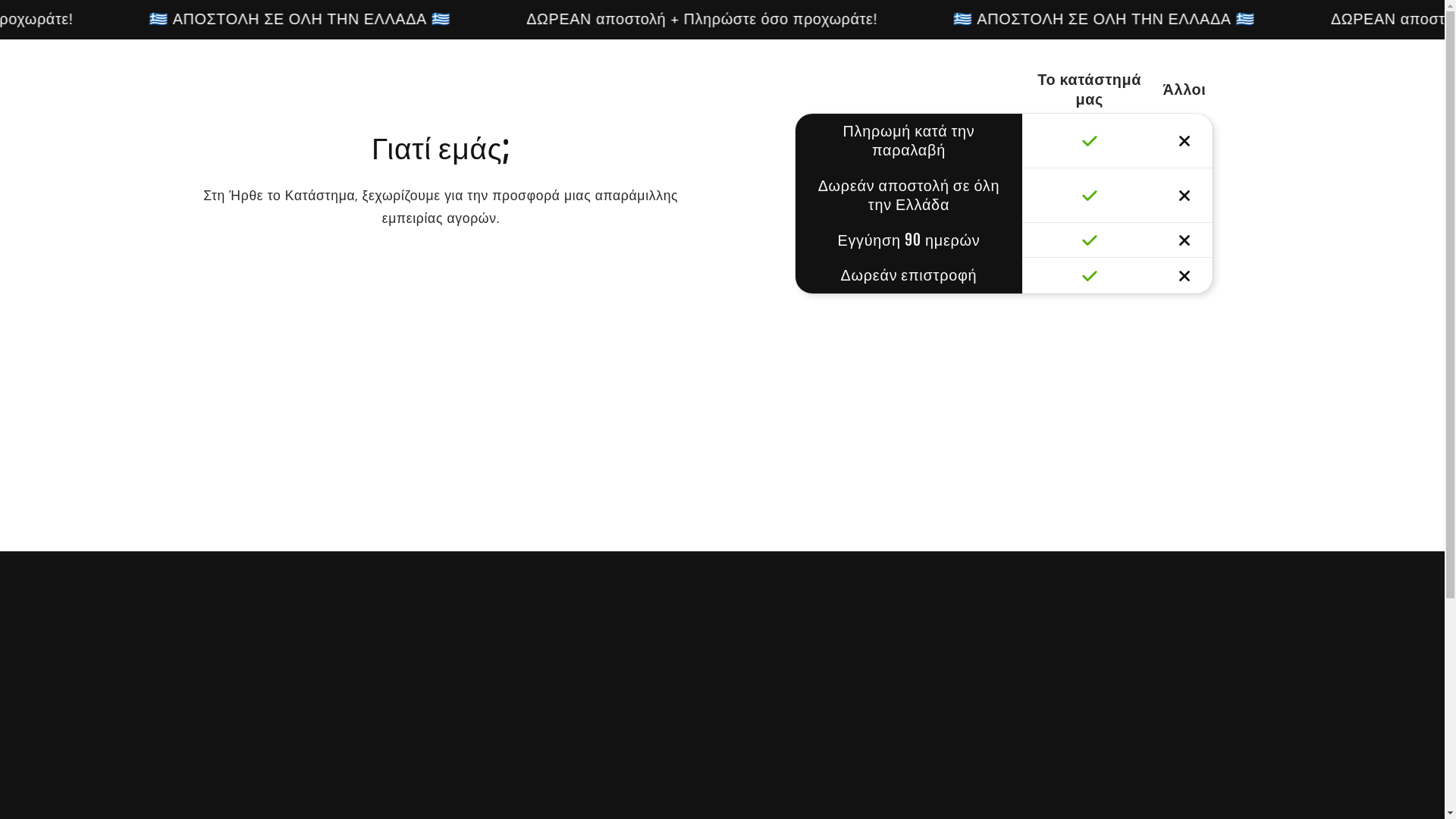Click green checkmark in Εγγύηση 90 ημερών row
This screenshot has height=819, width=1456.
pos(1089,240)
